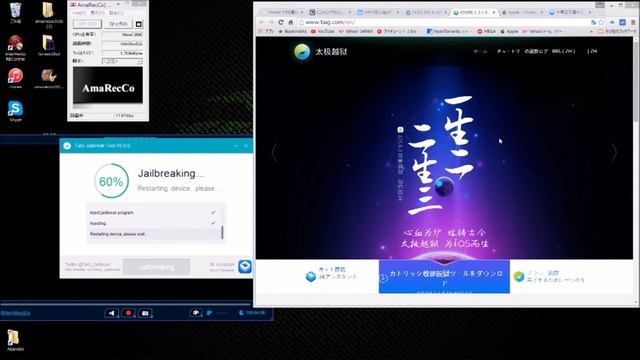Click TaiG jailbreak log list scrollbar
640x360 pixels.
coord(222,232)
